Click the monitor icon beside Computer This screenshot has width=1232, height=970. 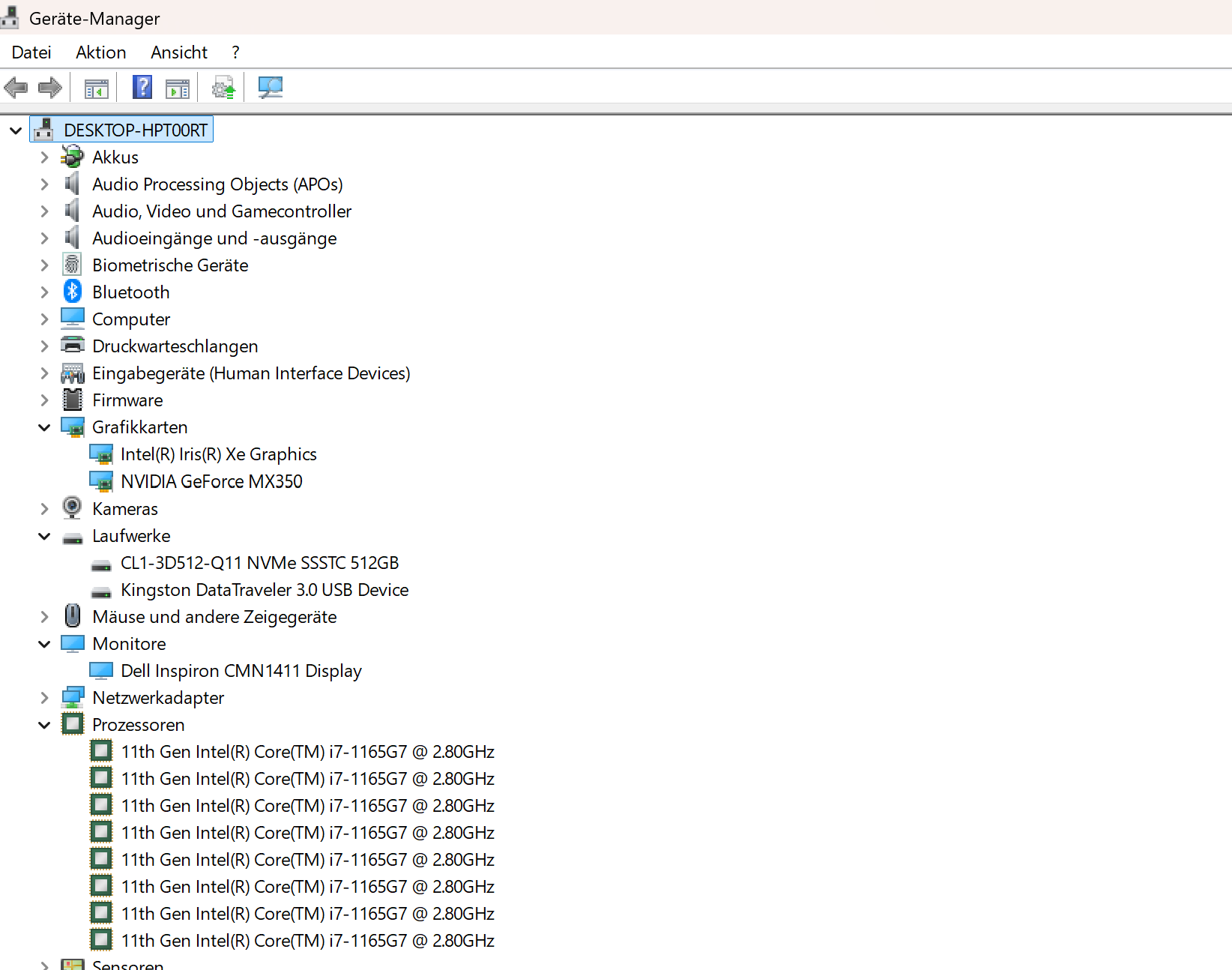pyautogui.click(x=73, y=319)
